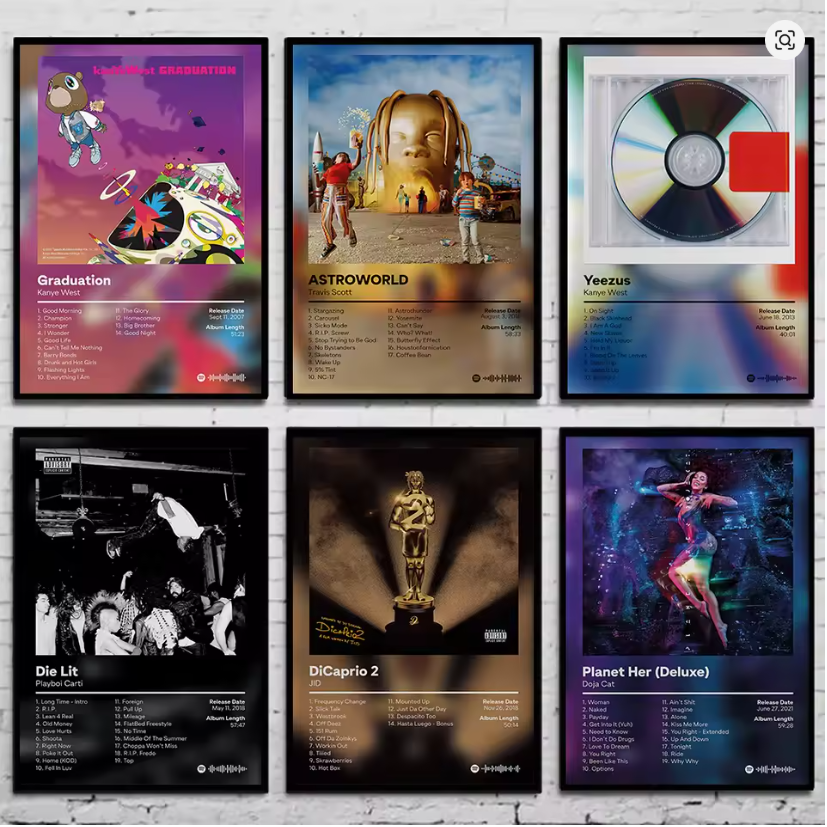Click the "Long Time - Intro" track on Die Lit
Viewport: 827px width, 827px height.
[62, 701]
